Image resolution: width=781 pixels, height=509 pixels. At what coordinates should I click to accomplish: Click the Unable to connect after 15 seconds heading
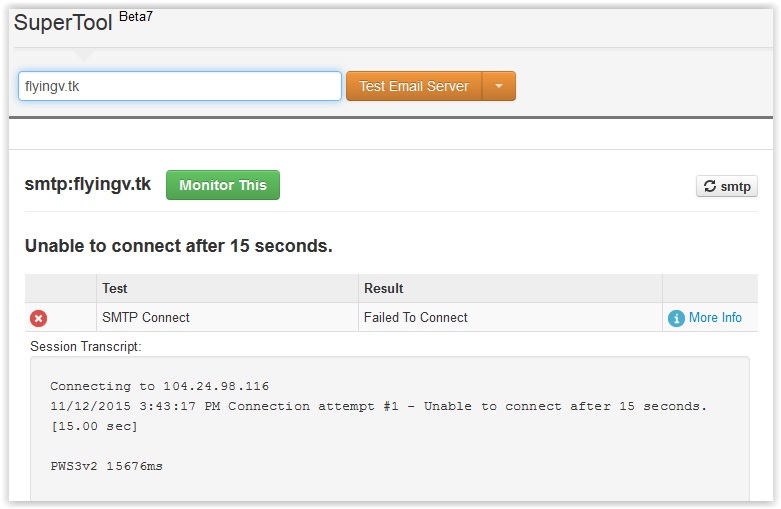[x=178, y=245]
